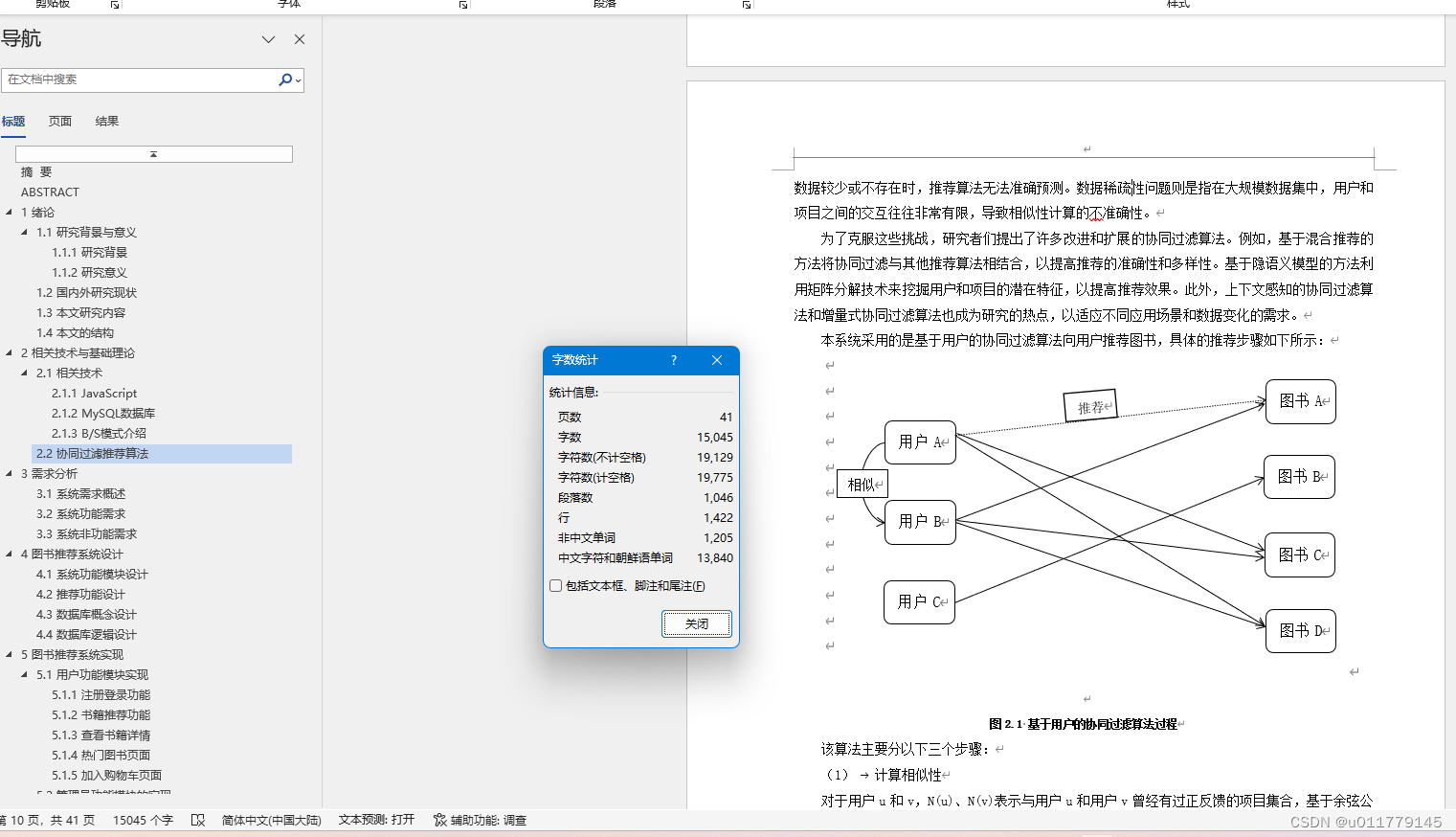Click the 字数 15,045 row in dialog
The width and height of the screenshot is (1456, 837).
click(645, 438)
